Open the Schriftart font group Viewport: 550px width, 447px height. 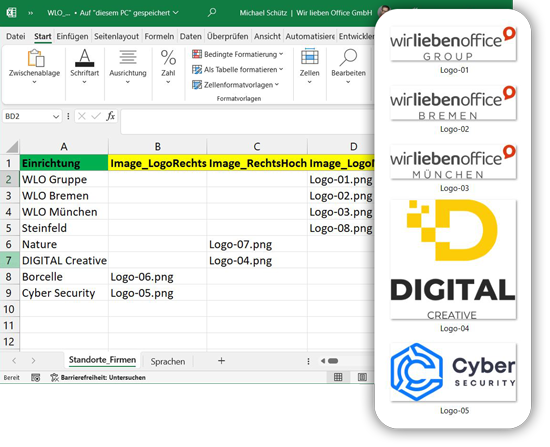point(85,67)
